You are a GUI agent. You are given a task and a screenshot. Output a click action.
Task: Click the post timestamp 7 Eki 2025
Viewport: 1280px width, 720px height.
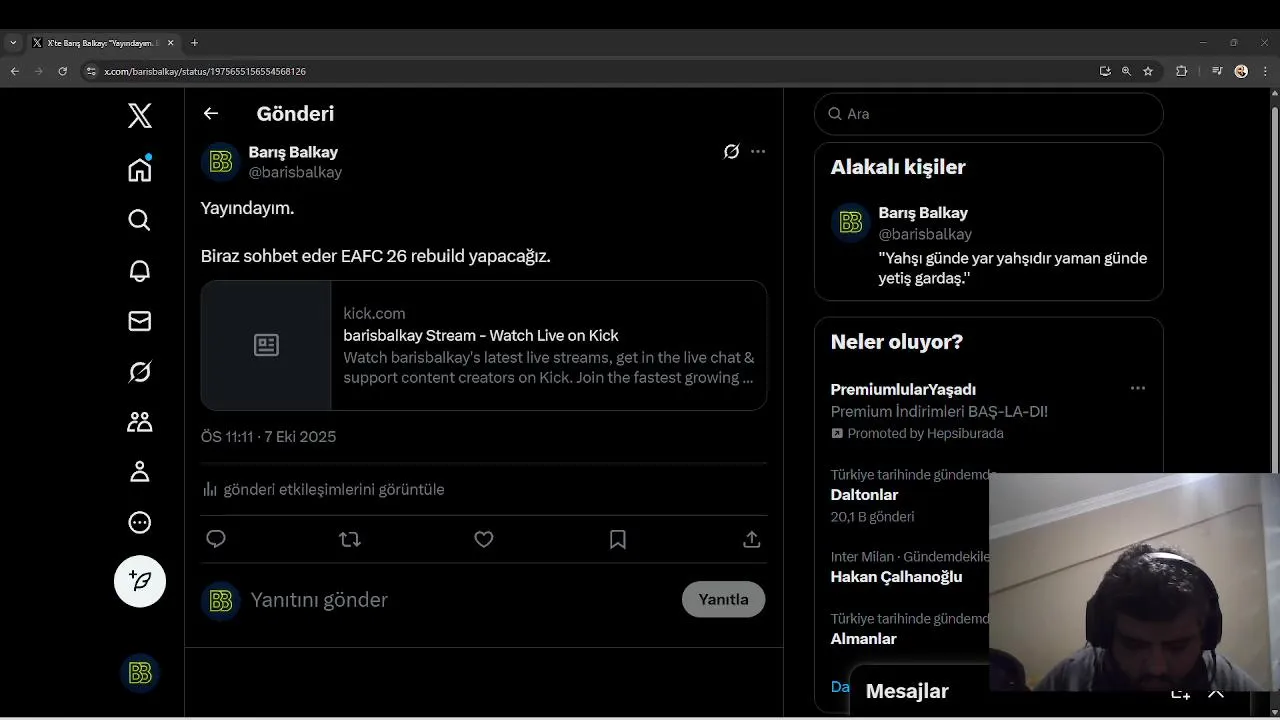[x=268, y=437]
